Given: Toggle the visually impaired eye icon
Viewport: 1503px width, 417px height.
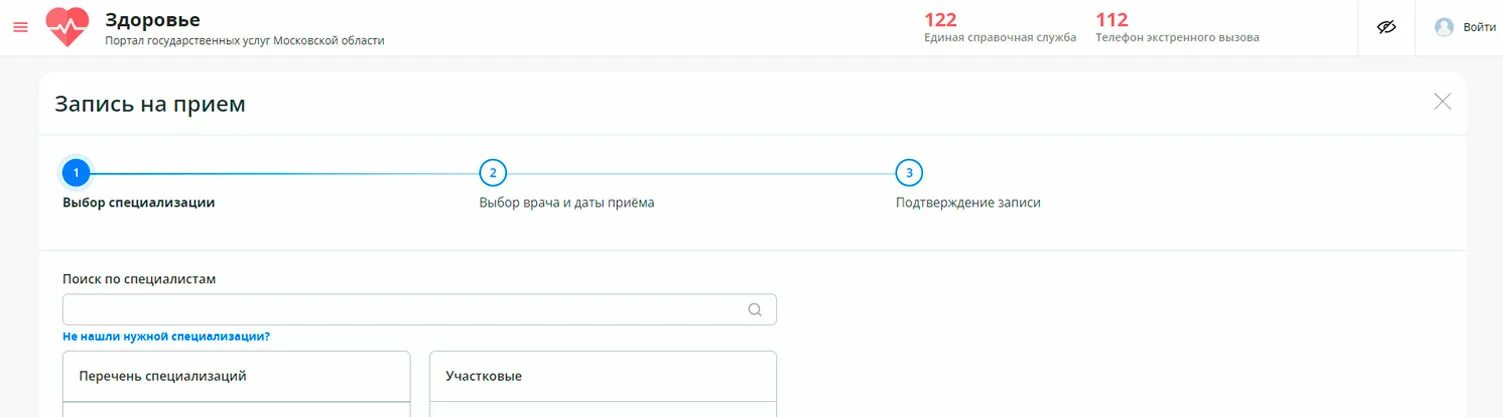Looking at the screenshot, I should point(1386,27).
